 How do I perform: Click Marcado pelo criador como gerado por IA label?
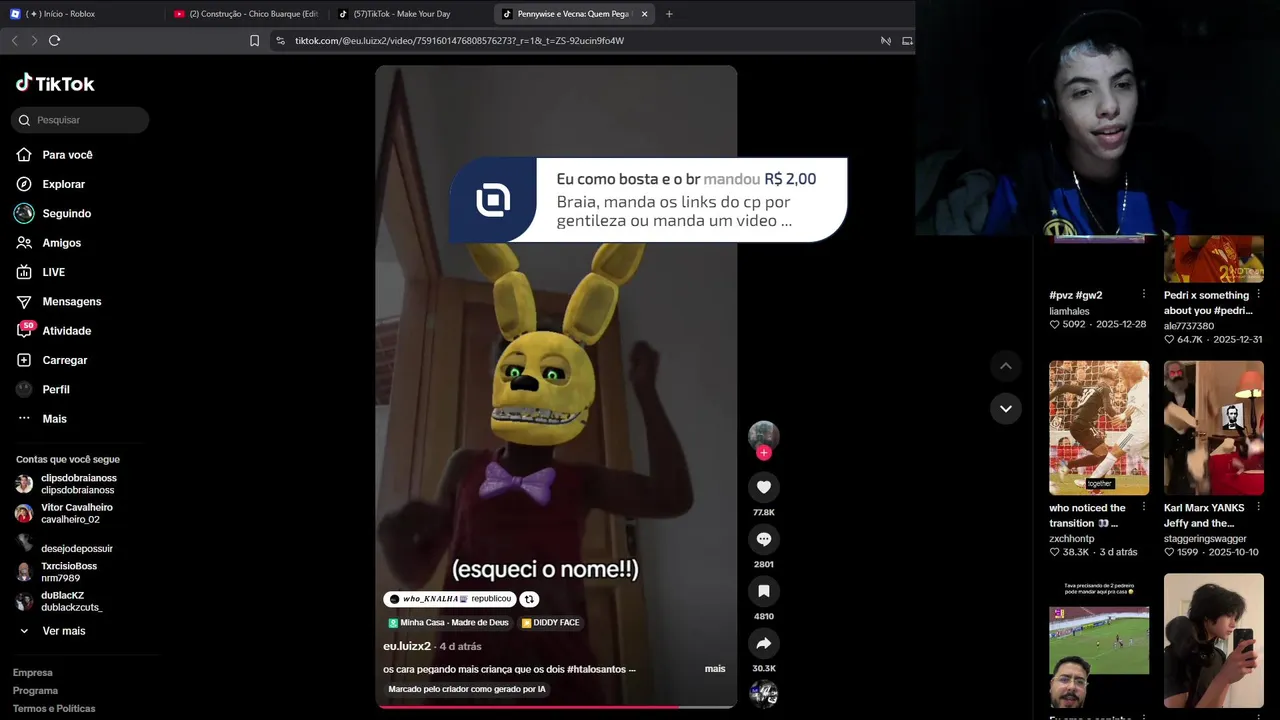coord(467,689)
